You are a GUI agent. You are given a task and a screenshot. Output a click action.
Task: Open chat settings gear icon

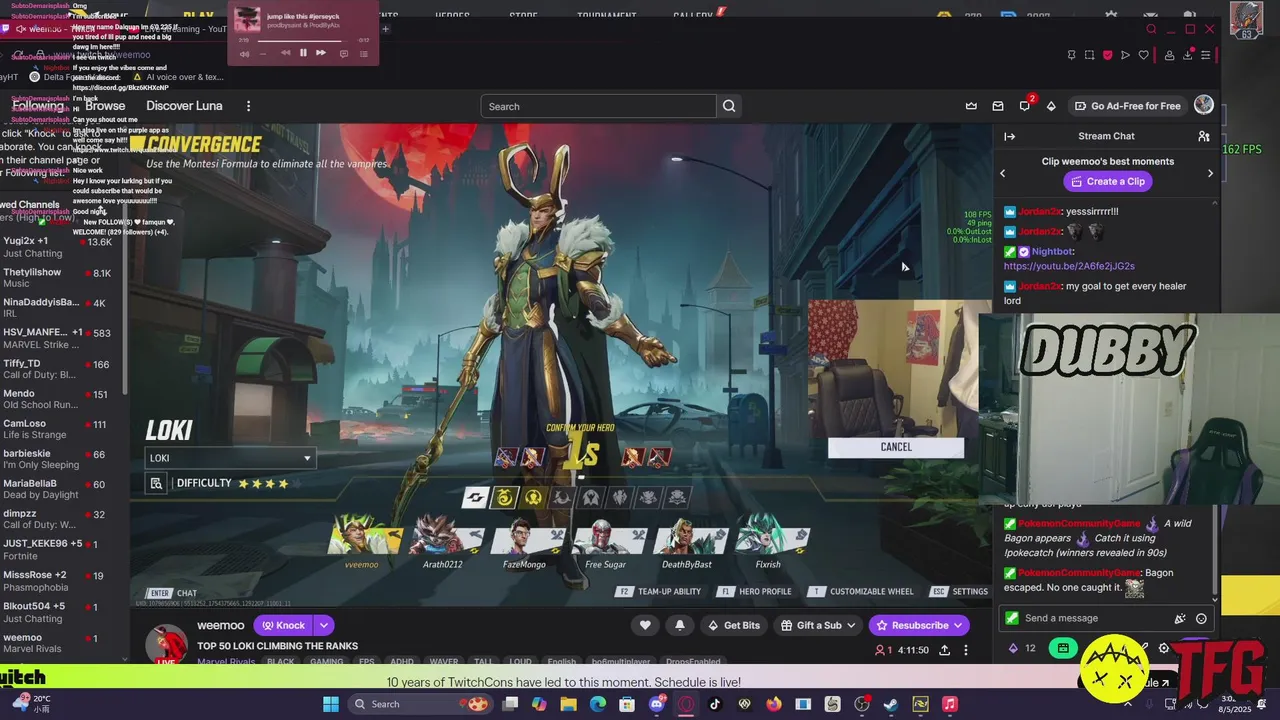[1164, 648]
